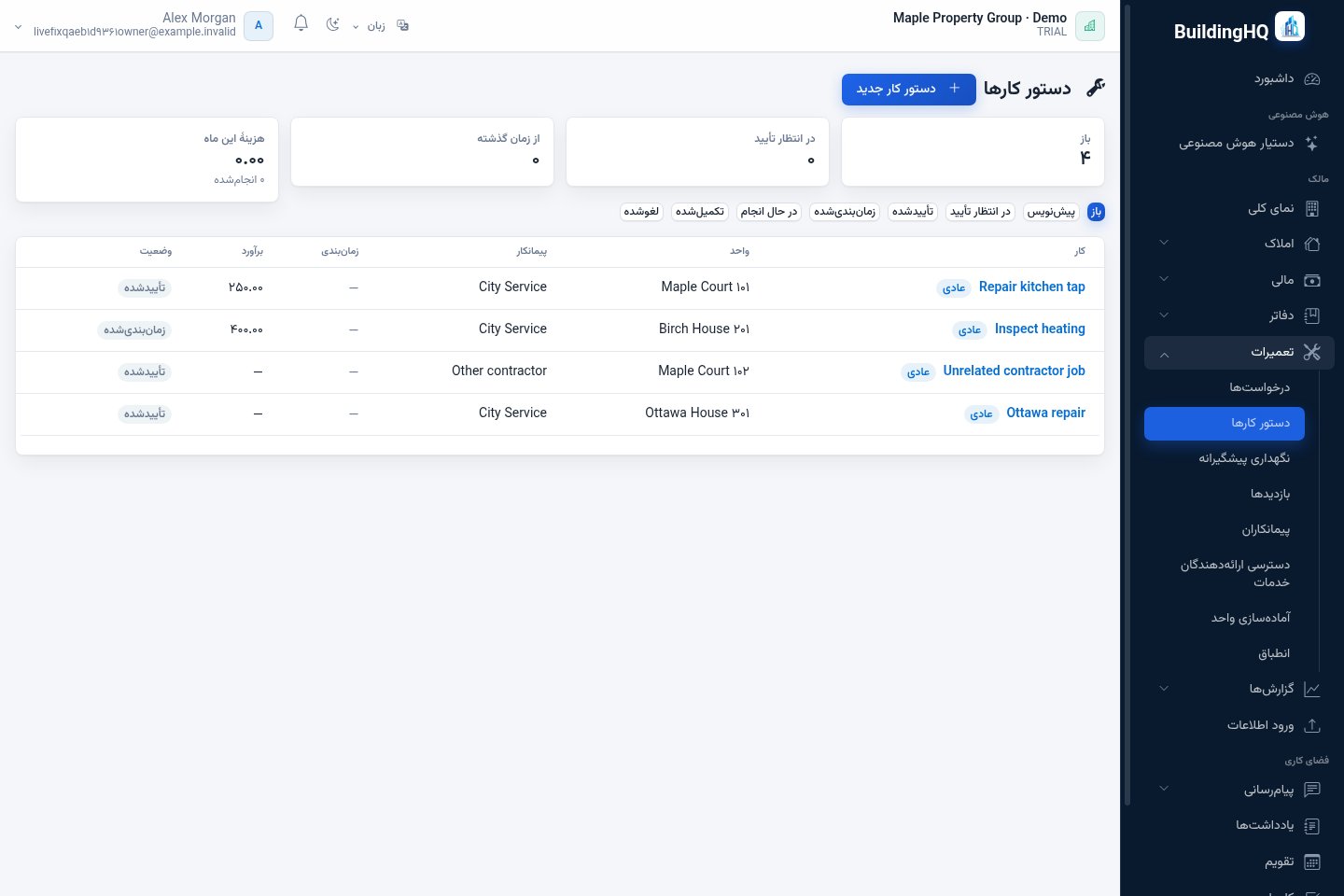Open the Repair kitchen tap work order
Viewport: 1344px width, 896px height.
1031,287
